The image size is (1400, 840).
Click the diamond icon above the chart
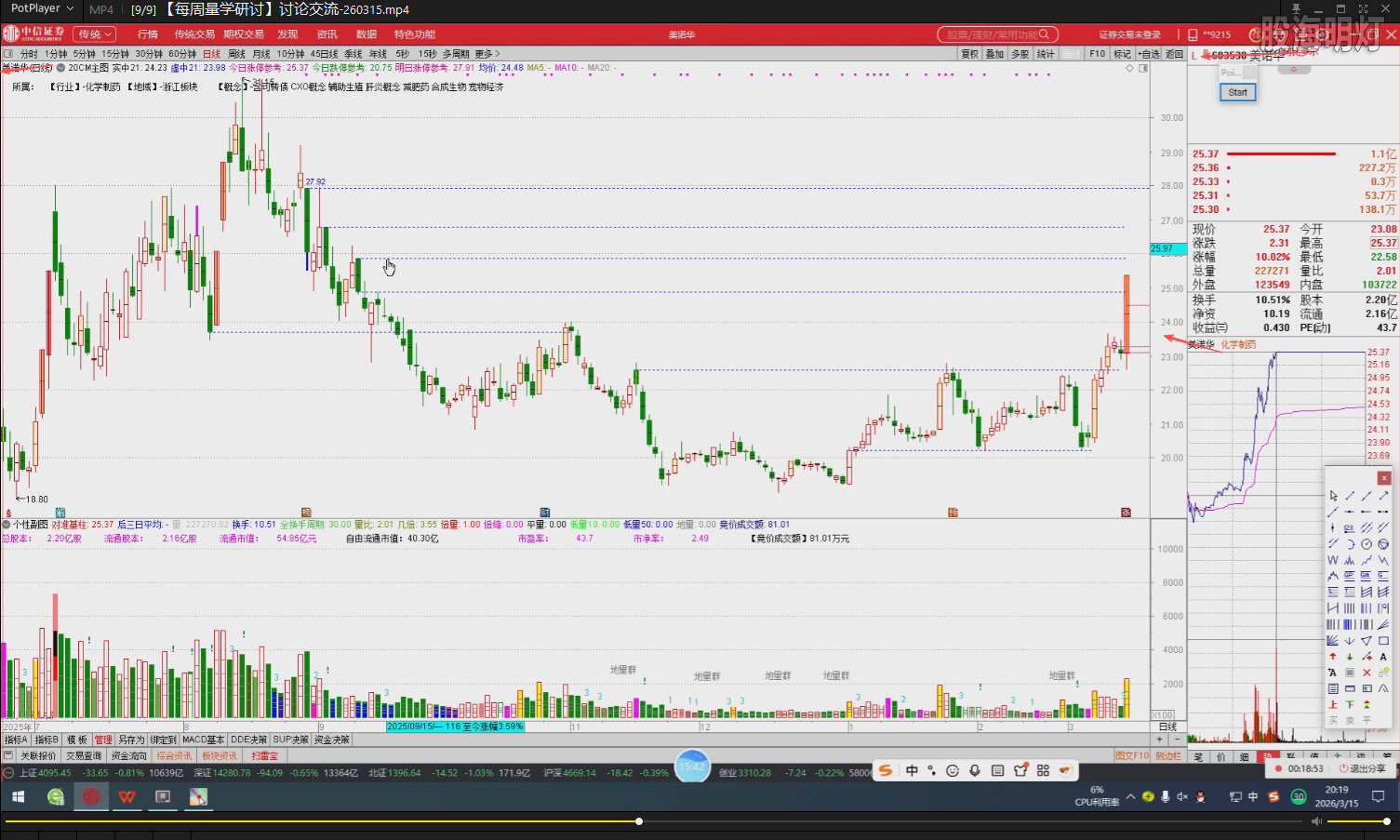pyautogui.click(x=1129, y=68)
